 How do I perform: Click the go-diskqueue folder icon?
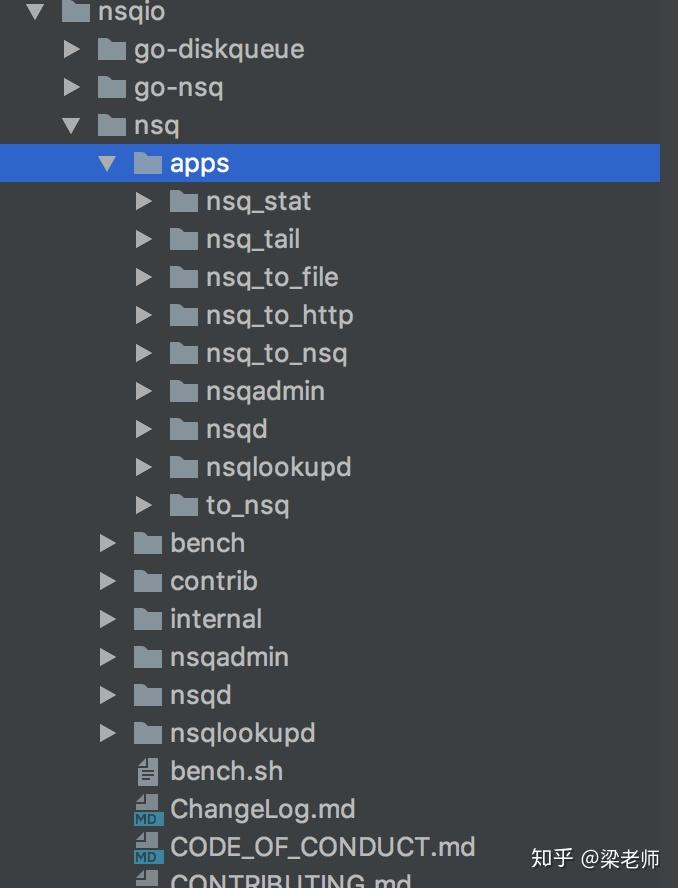click(111, 49)
